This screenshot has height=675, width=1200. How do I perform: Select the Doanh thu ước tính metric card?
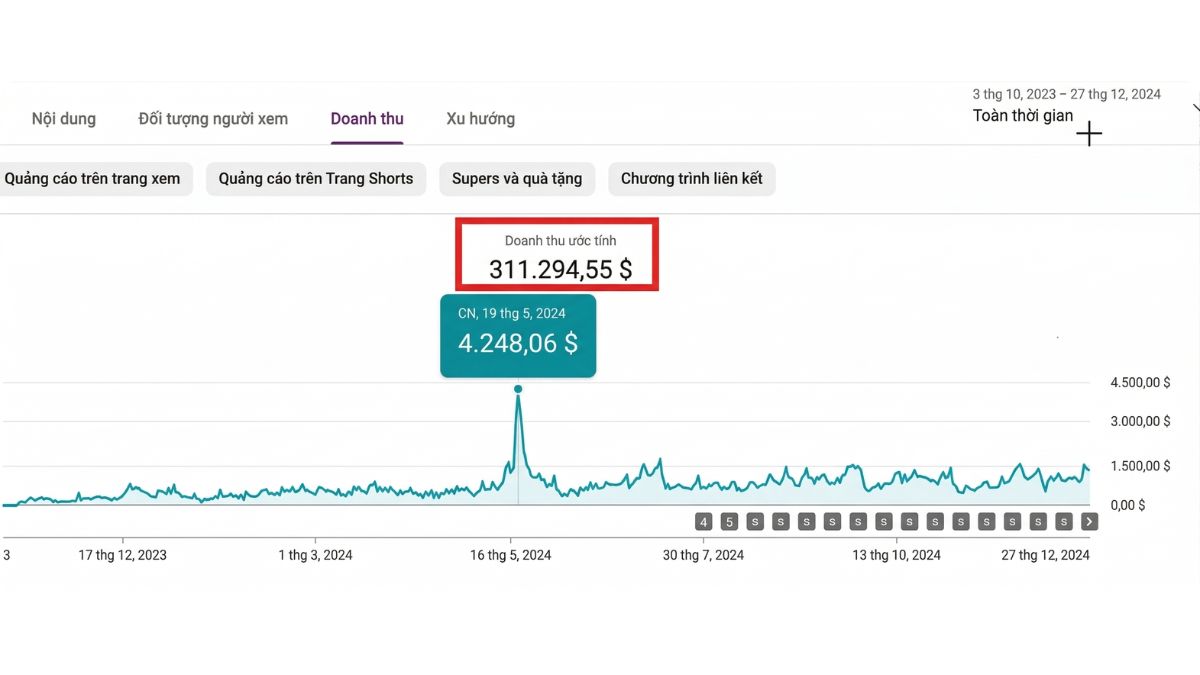tap(559, 256)
